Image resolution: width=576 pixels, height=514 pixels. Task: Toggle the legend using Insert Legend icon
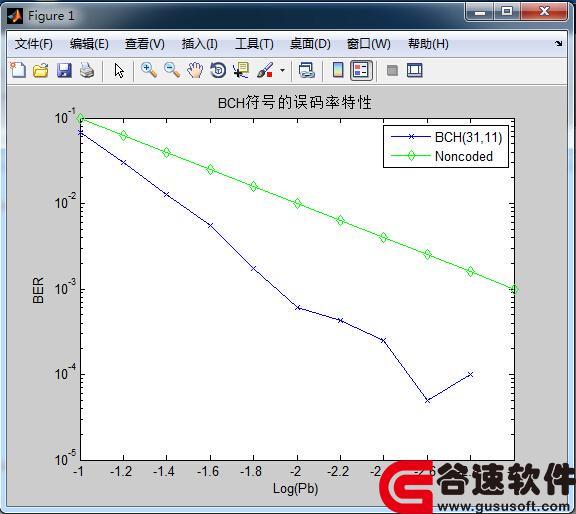361,70
